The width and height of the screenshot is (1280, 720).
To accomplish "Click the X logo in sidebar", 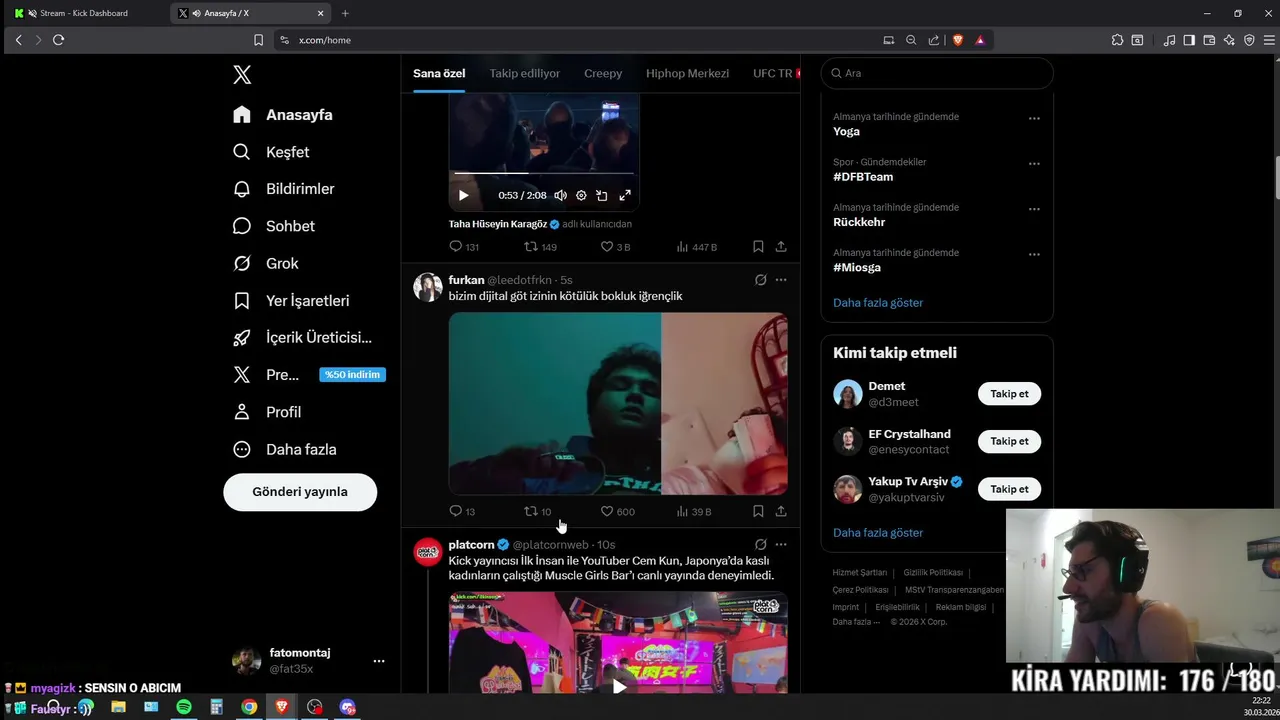I will pos(242,74).
